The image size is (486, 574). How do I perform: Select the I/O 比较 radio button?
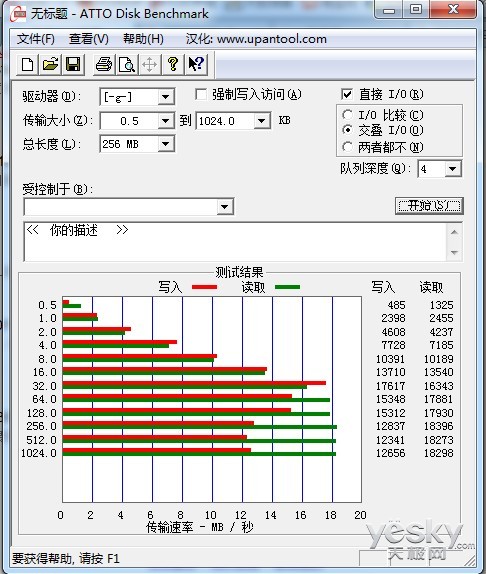tap(347, 115)
